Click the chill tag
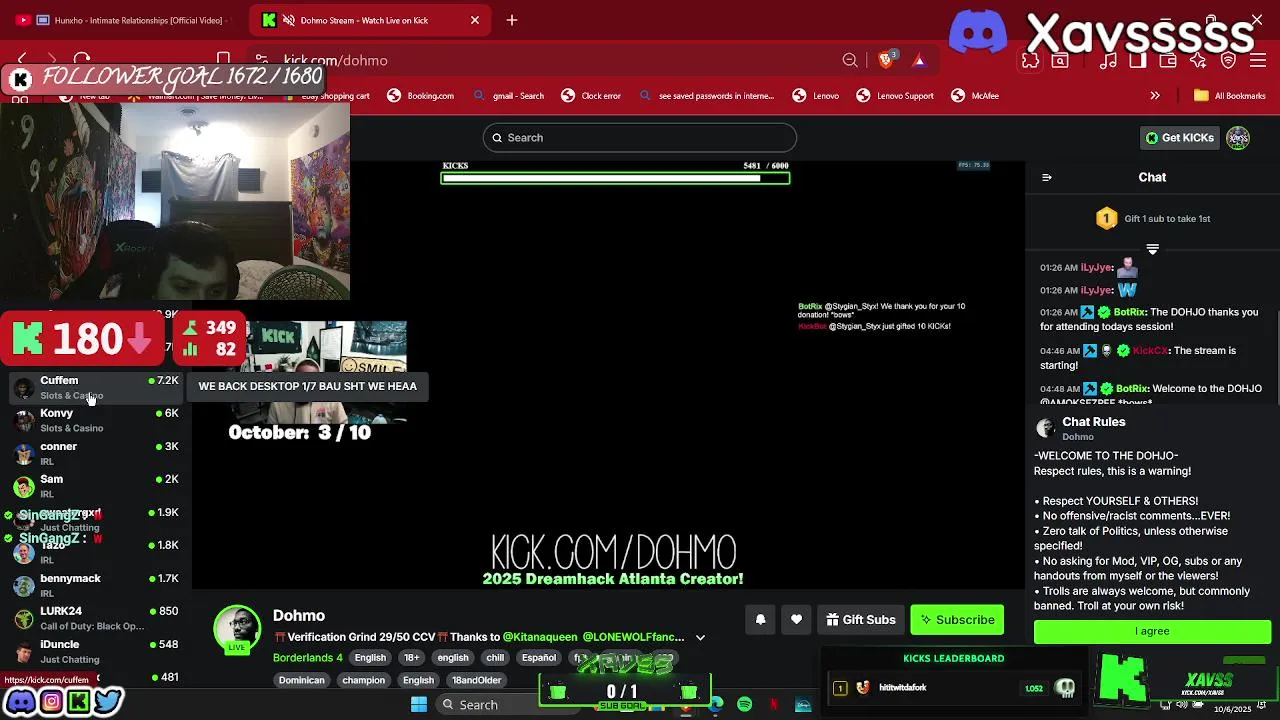This screenshot has width=1280, height=720. click(x=495, y=658)
